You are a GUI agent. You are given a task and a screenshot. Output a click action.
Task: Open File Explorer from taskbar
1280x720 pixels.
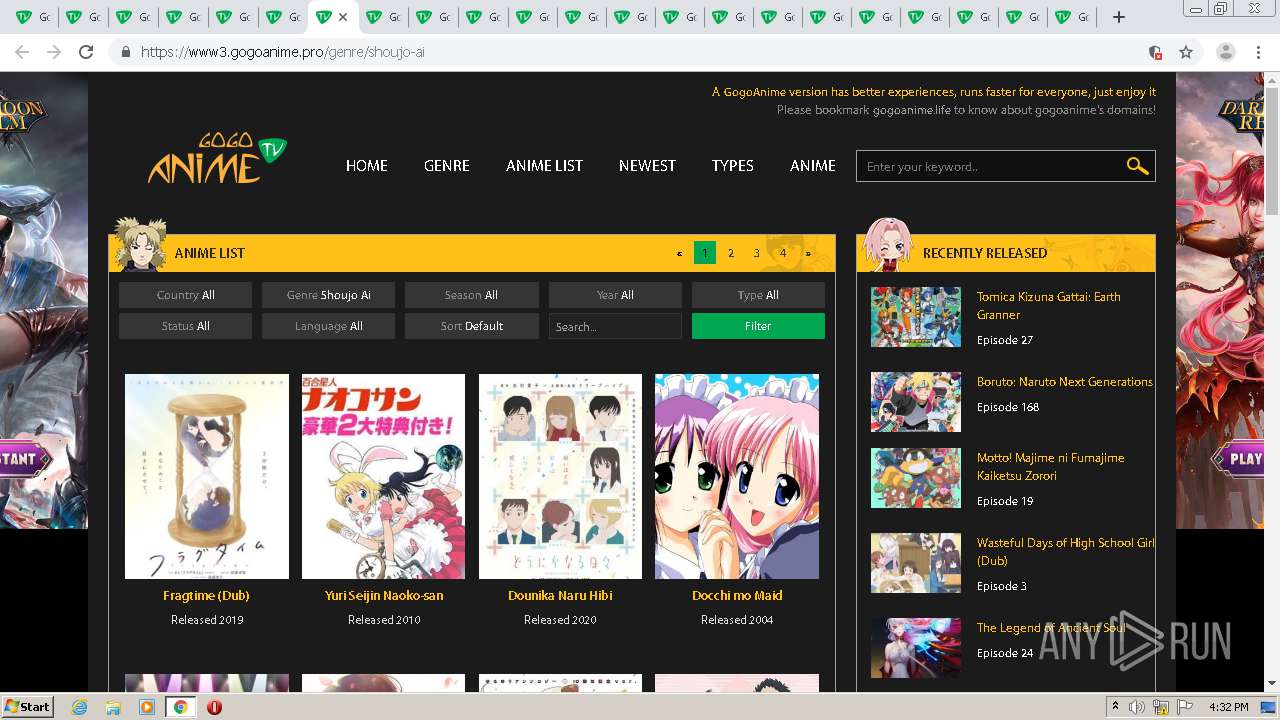113,707
